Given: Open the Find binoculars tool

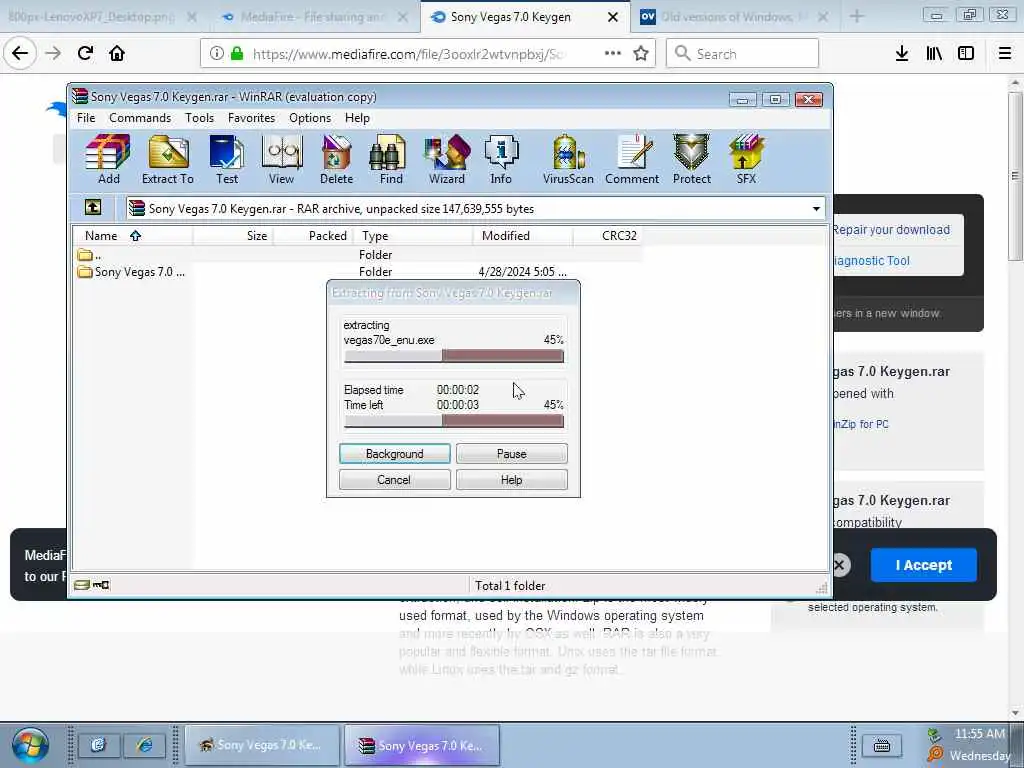Looking at the screenshot, I should [391, 159].
